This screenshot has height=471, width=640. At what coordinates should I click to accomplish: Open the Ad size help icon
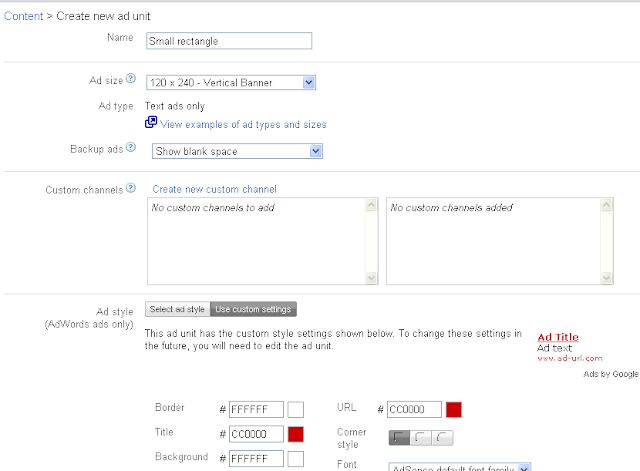pos(131,78)
